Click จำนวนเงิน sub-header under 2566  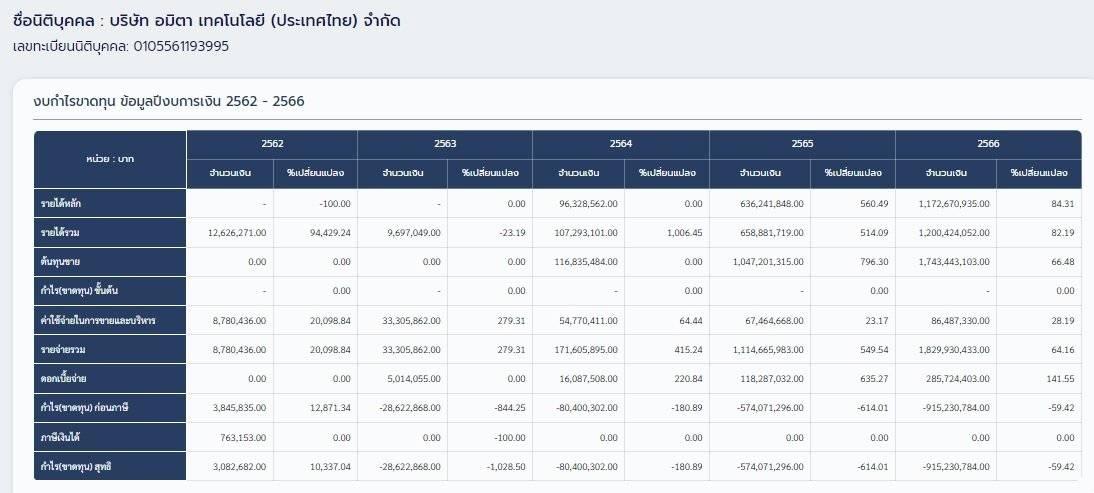coord(946,174)
